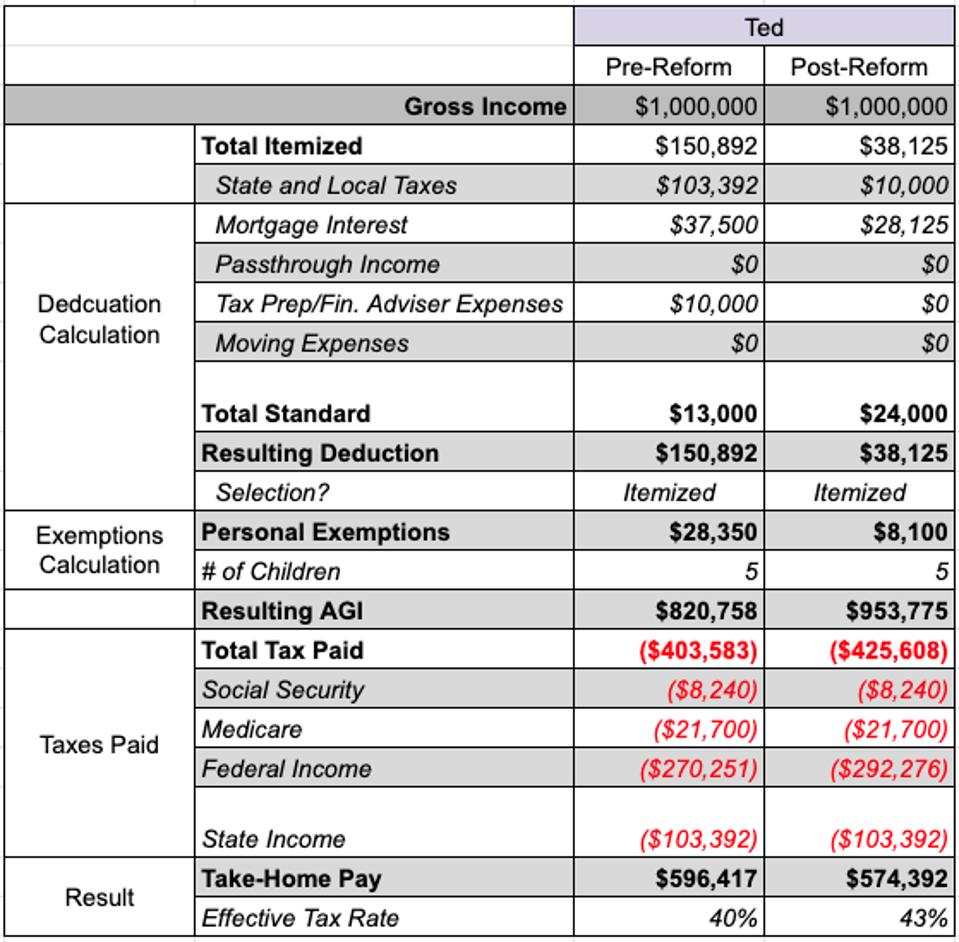Select Post-Reform Resulting AGI $953,775
The width and height of the screenshot is (959, 942).
coord(859,610)
